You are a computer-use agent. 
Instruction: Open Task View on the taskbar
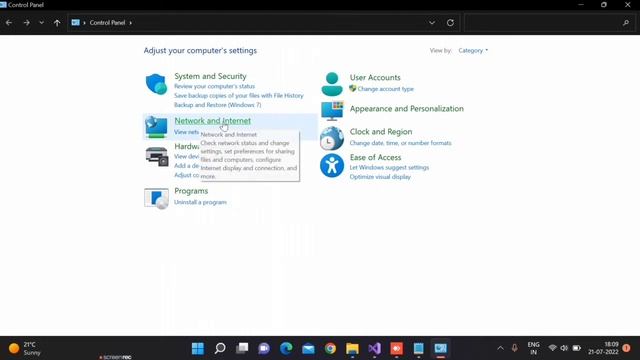242,349
